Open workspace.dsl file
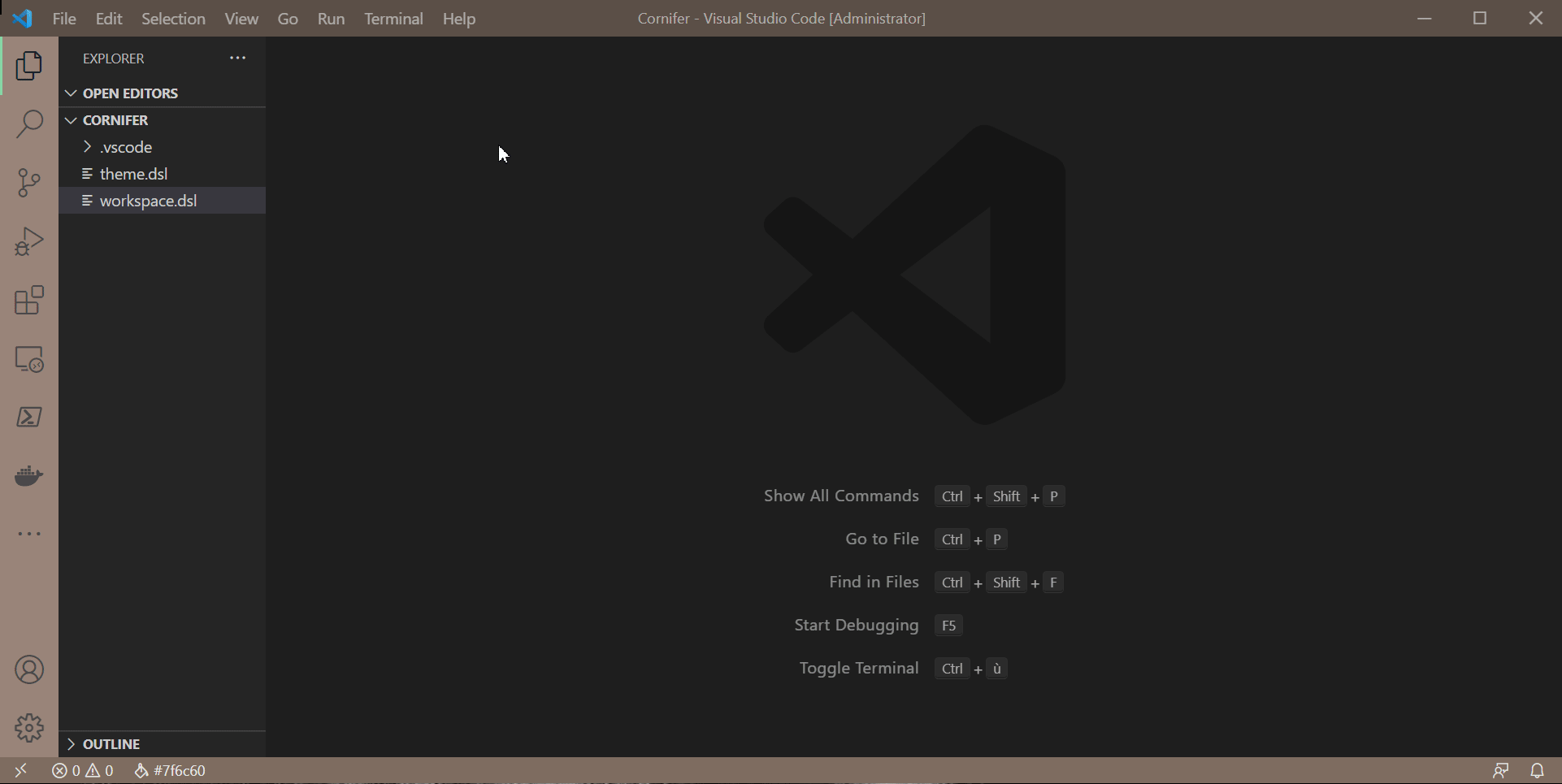The width and height of the screenshot is (1562, 784). point(163,201)
